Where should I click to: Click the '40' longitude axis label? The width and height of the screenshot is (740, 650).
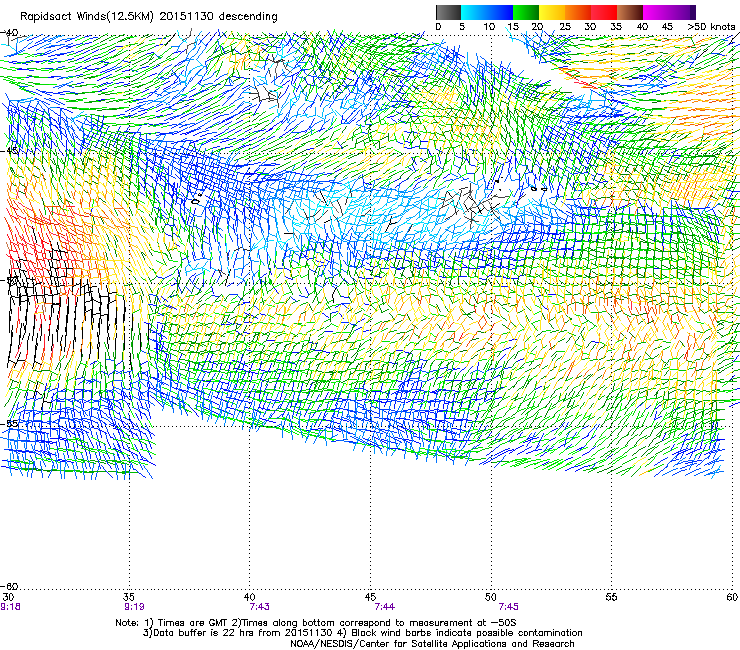tap(249, 597)
